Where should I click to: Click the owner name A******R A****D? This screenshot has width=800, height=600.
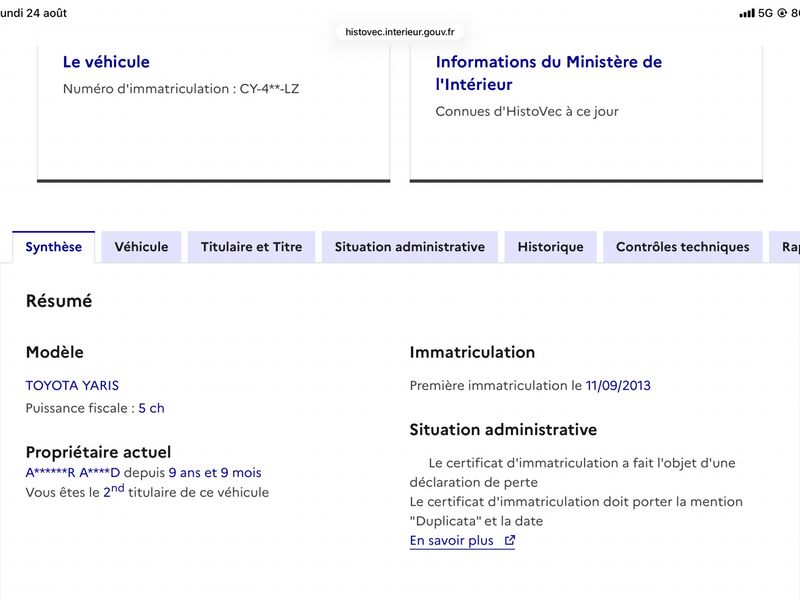tap(73, 472)
